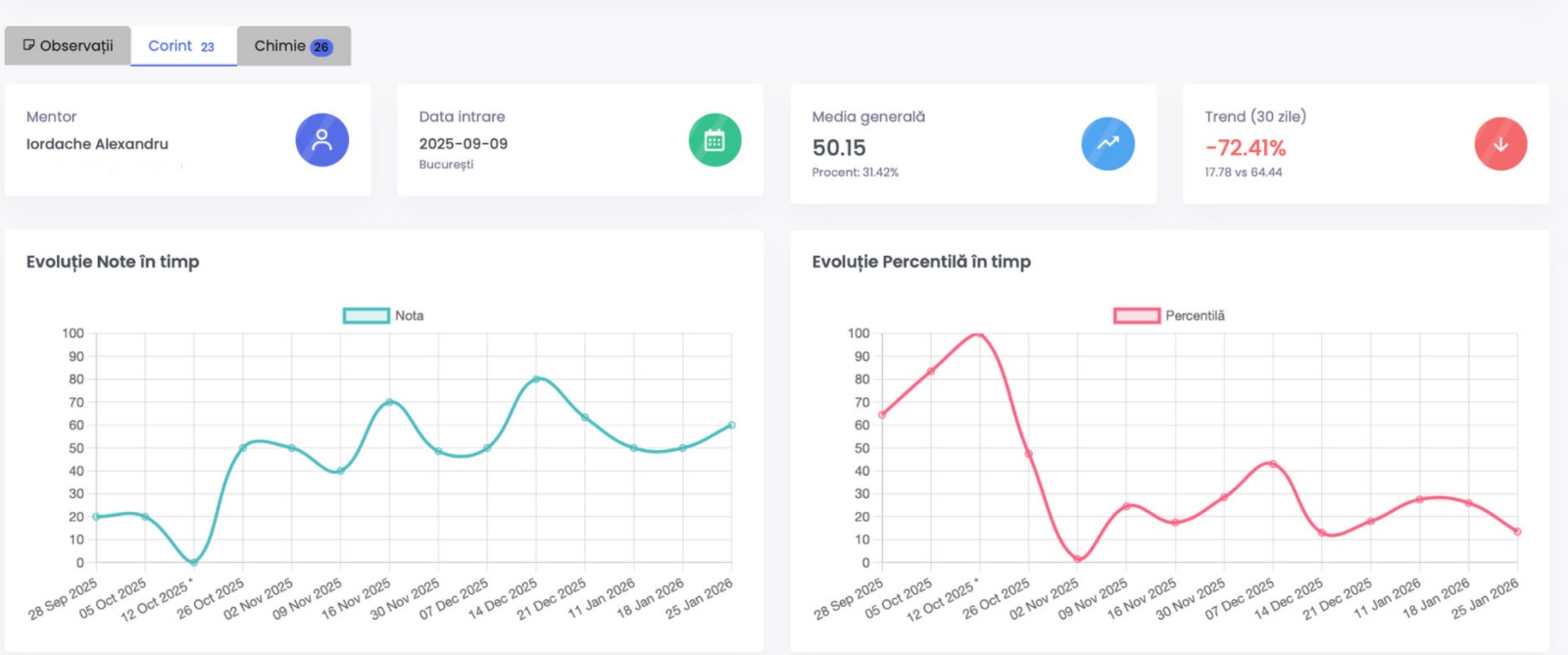Image resolution: width=1568 pixels, height=655 pixels.
Task: Click the 23 badge on Corint tab
Action: [x=208, y=47]
